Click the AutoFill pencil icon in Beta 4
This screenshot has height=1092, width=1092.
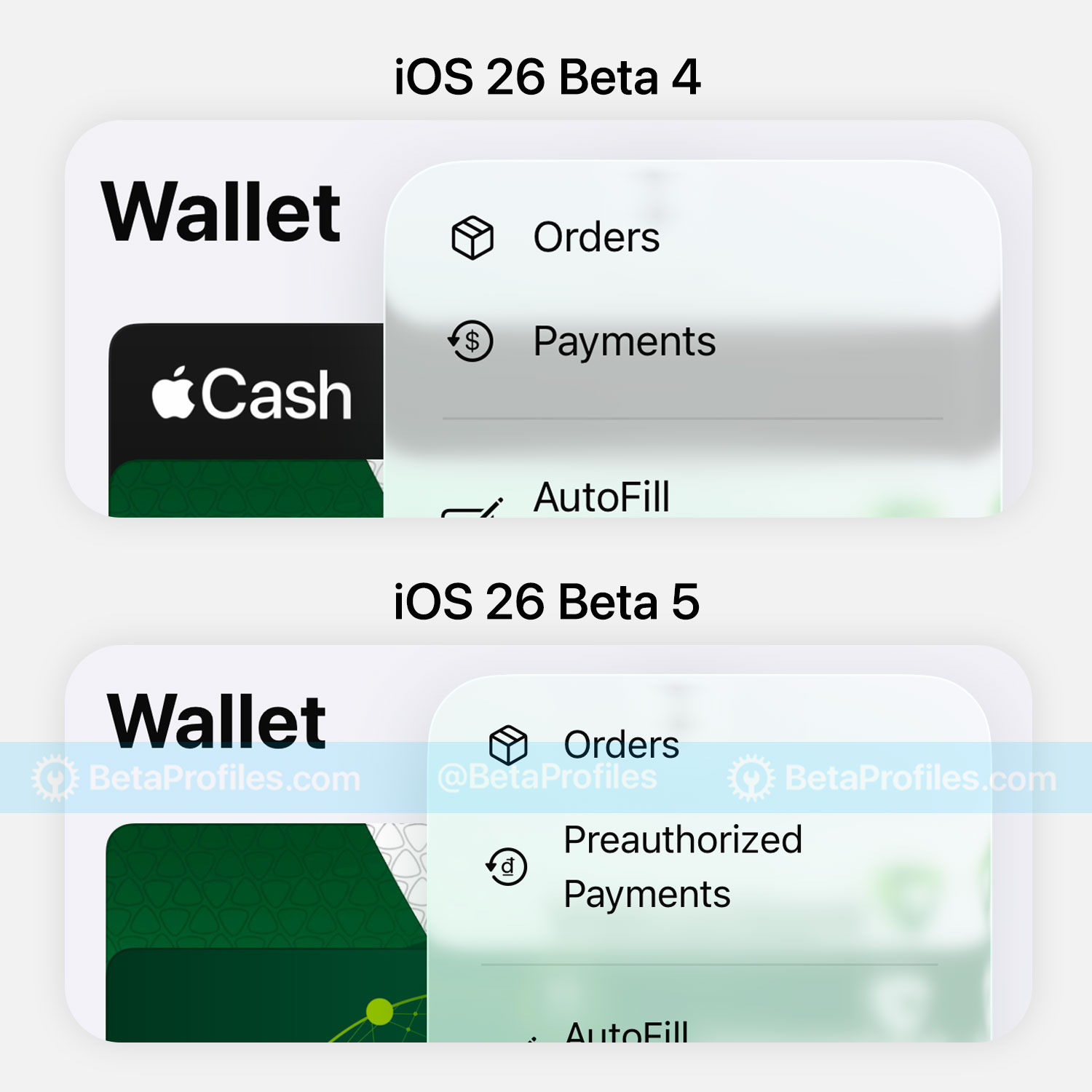[x=473, y=507]
